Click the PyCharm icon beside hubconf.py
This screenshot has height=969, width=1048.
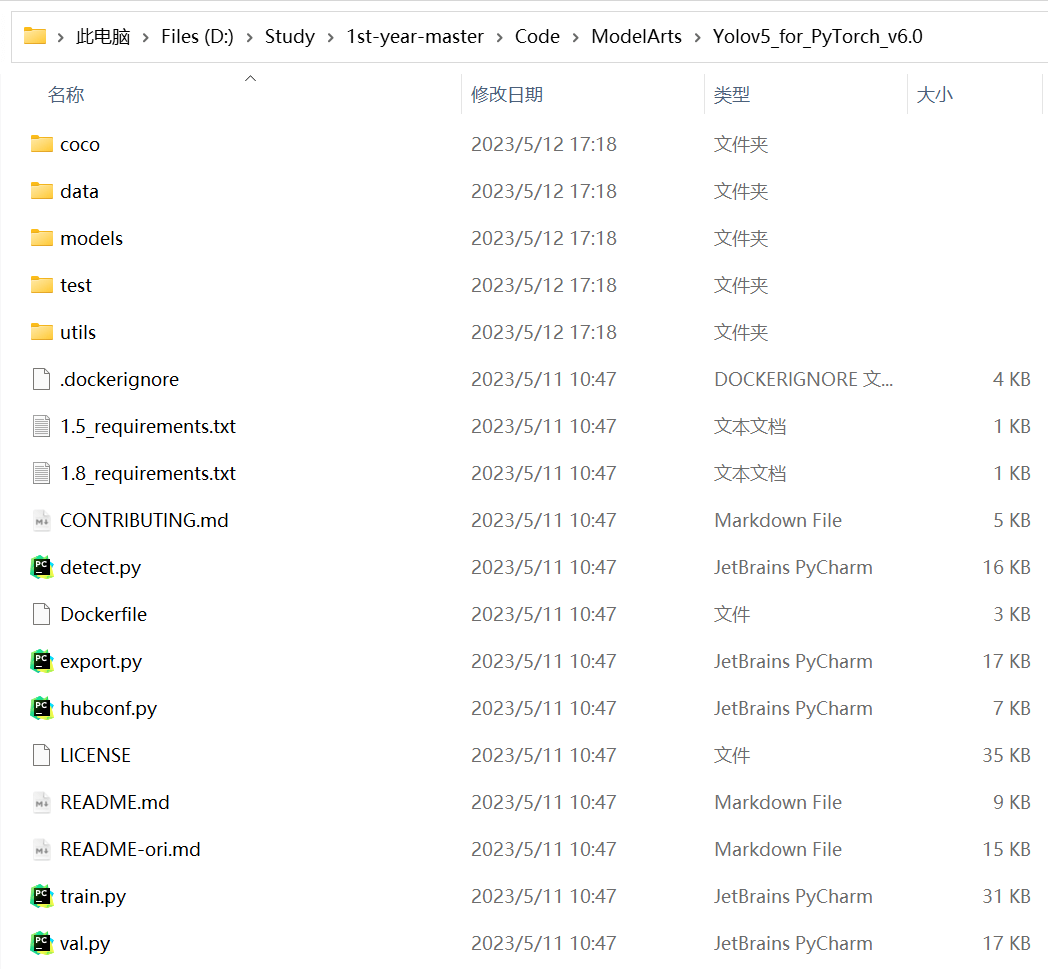click(x=41, y=708)
